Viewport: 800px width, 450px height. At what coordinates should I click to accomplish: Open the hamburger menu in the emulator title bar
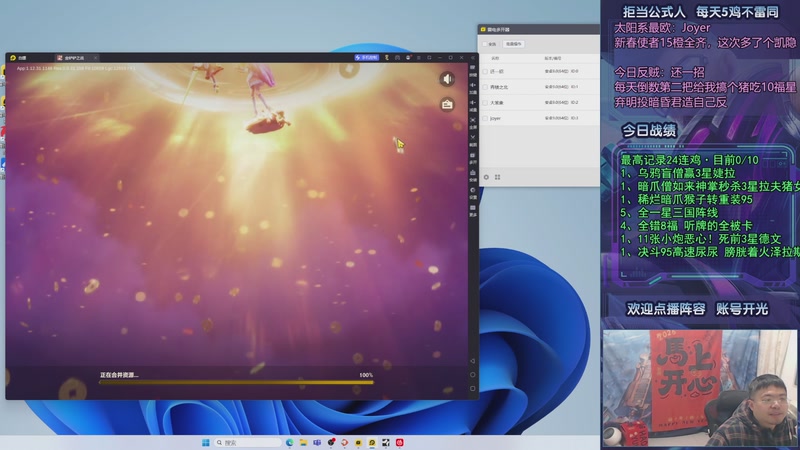tap(419, 58)
